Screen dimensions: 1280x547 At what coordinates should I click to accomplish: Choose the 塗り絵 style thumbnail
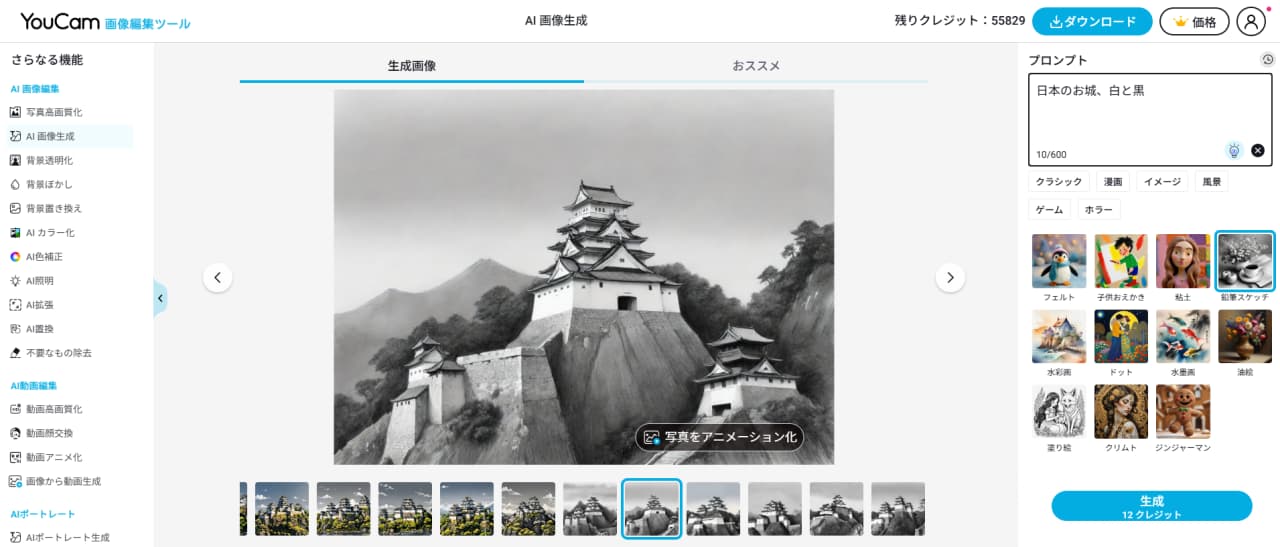1059,411
